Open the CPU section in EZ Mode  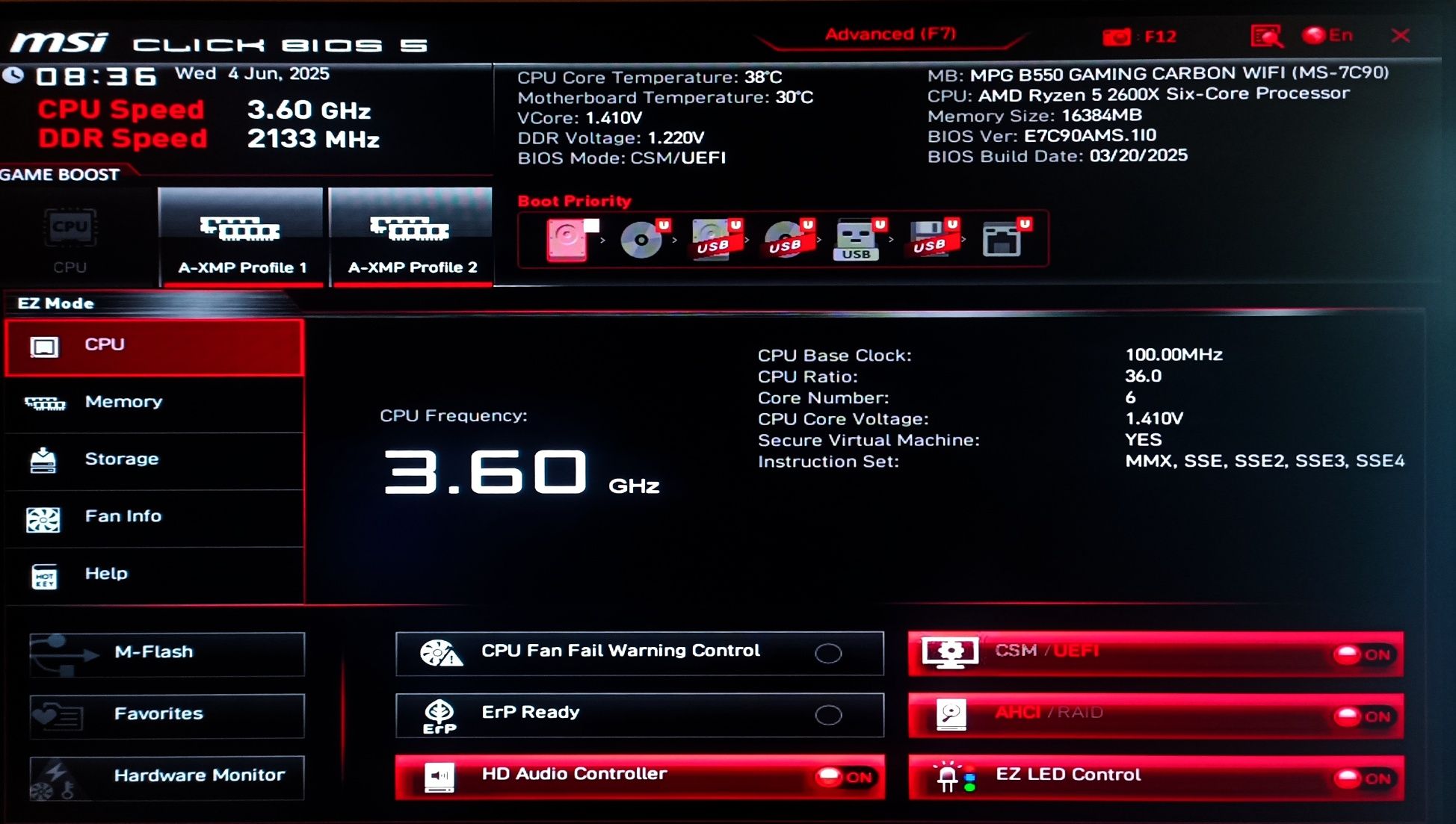click(x=154, y=347)
